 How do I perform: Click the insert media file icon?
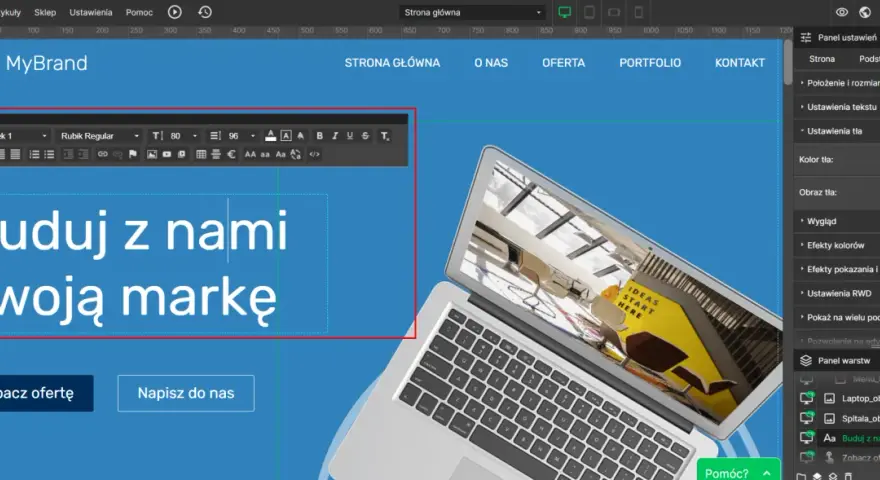tap(181, 154)
